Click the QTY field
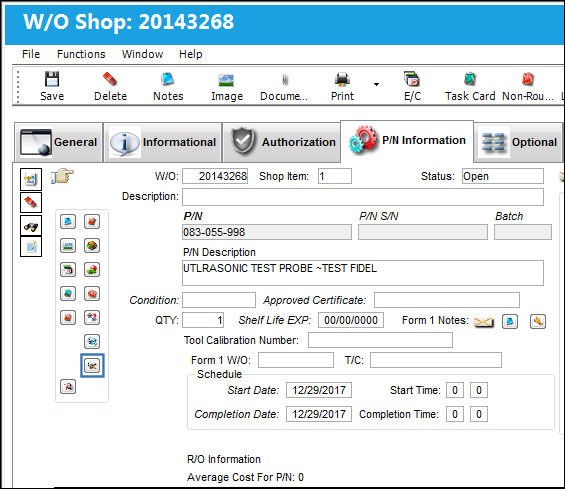 pos(203,320)
